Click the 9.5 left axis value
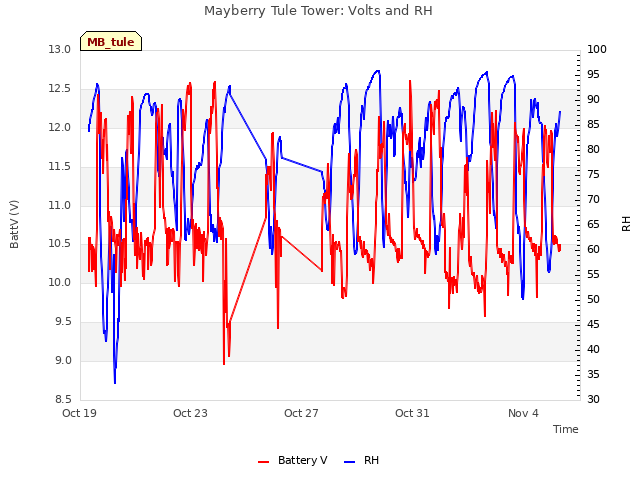 [x=63, y=322]
